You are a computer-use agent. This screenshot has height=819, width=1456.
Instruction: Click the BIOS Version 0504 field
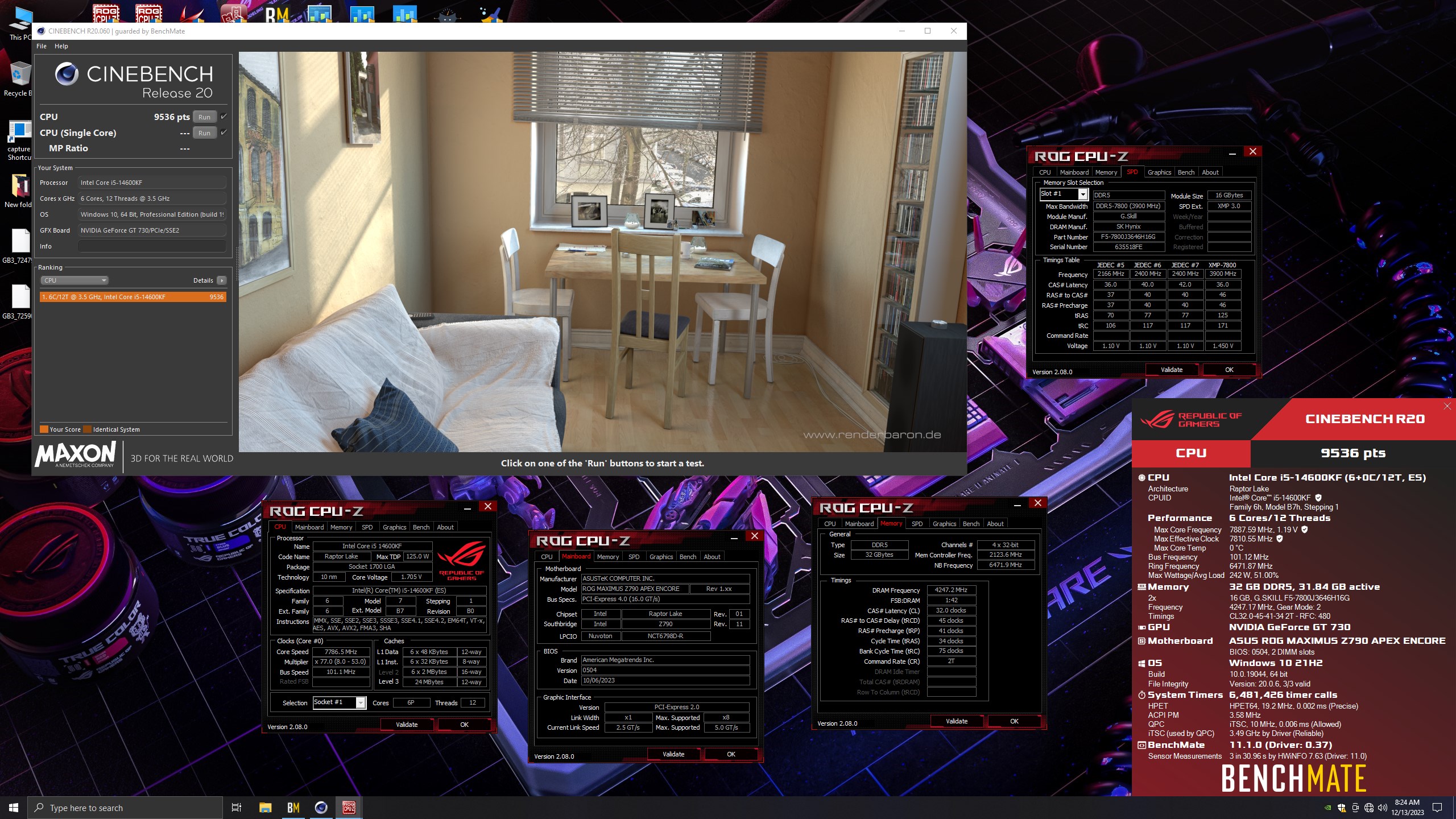point(665,671)
